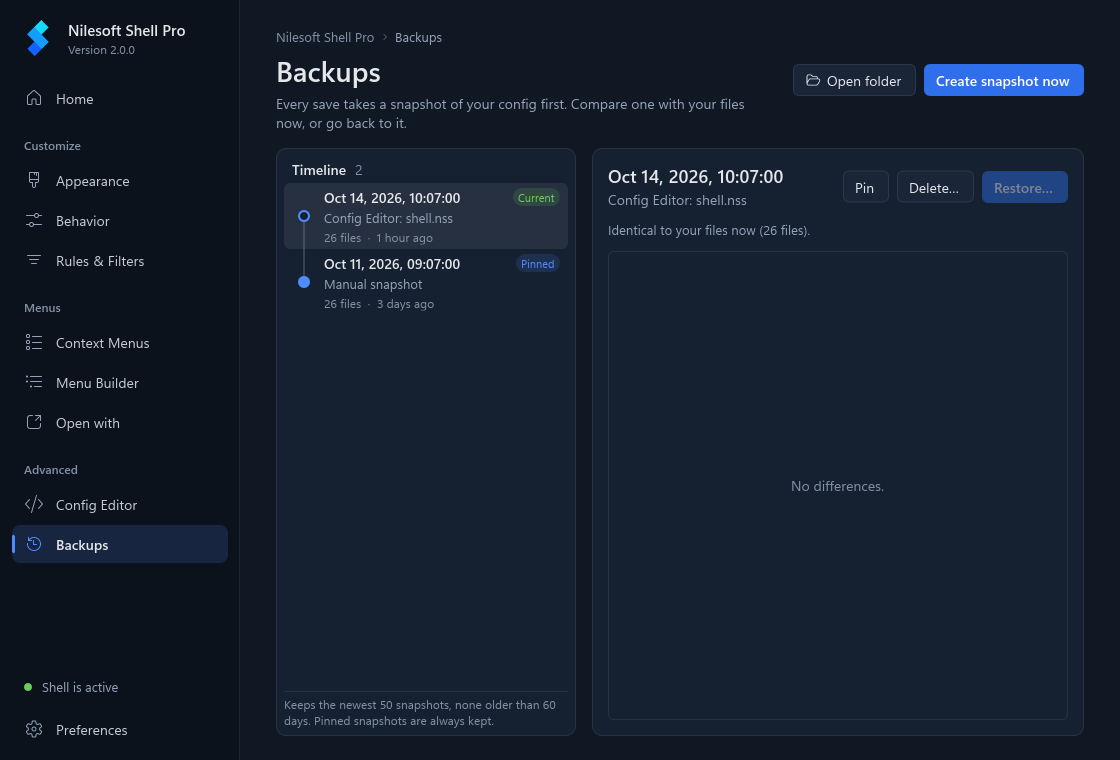Click the Shell is active status text

[x=80, y=687]
